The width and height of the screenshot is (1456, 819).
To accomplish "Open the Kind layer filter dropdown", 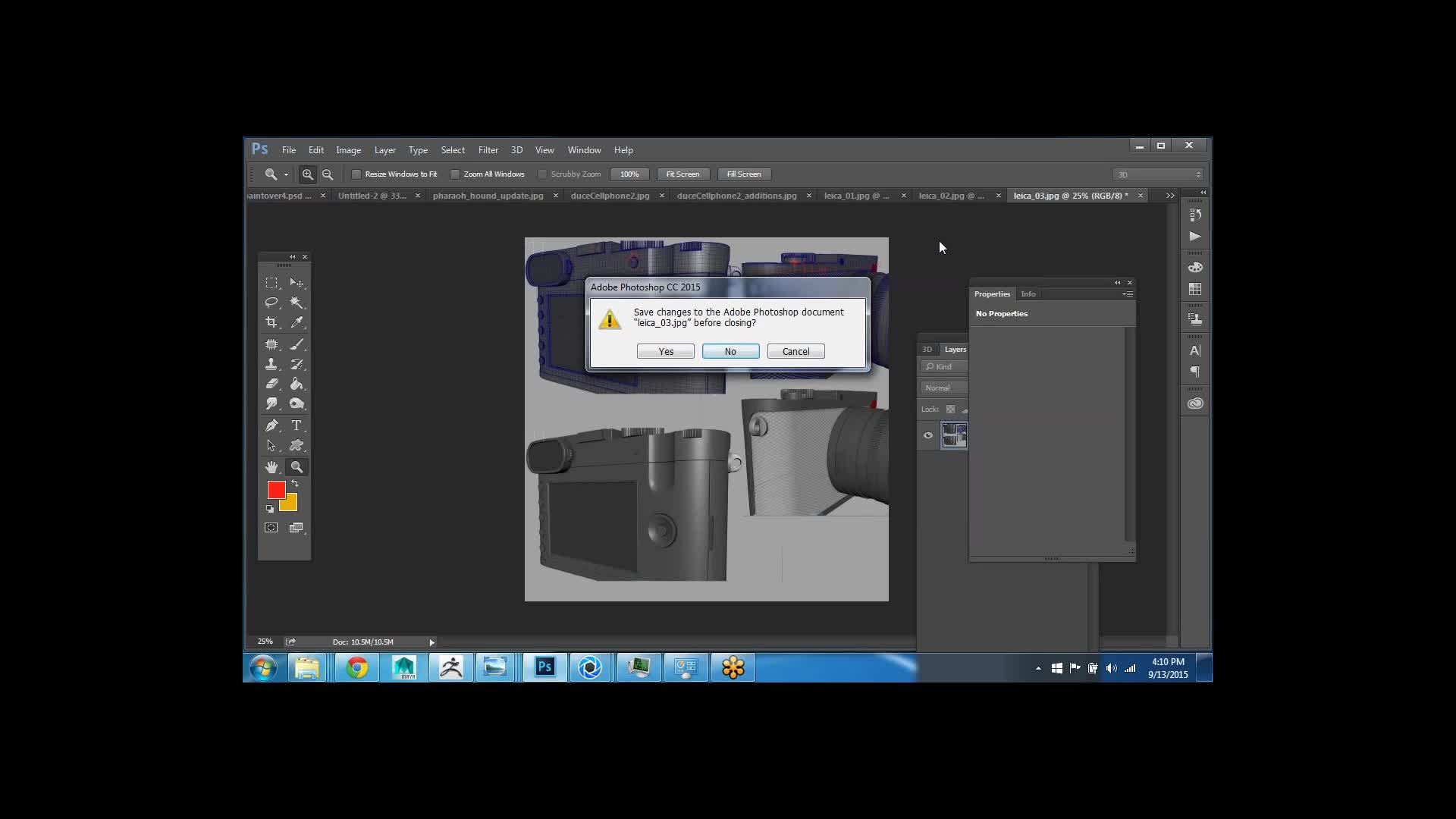I will [x=944, y=367].
